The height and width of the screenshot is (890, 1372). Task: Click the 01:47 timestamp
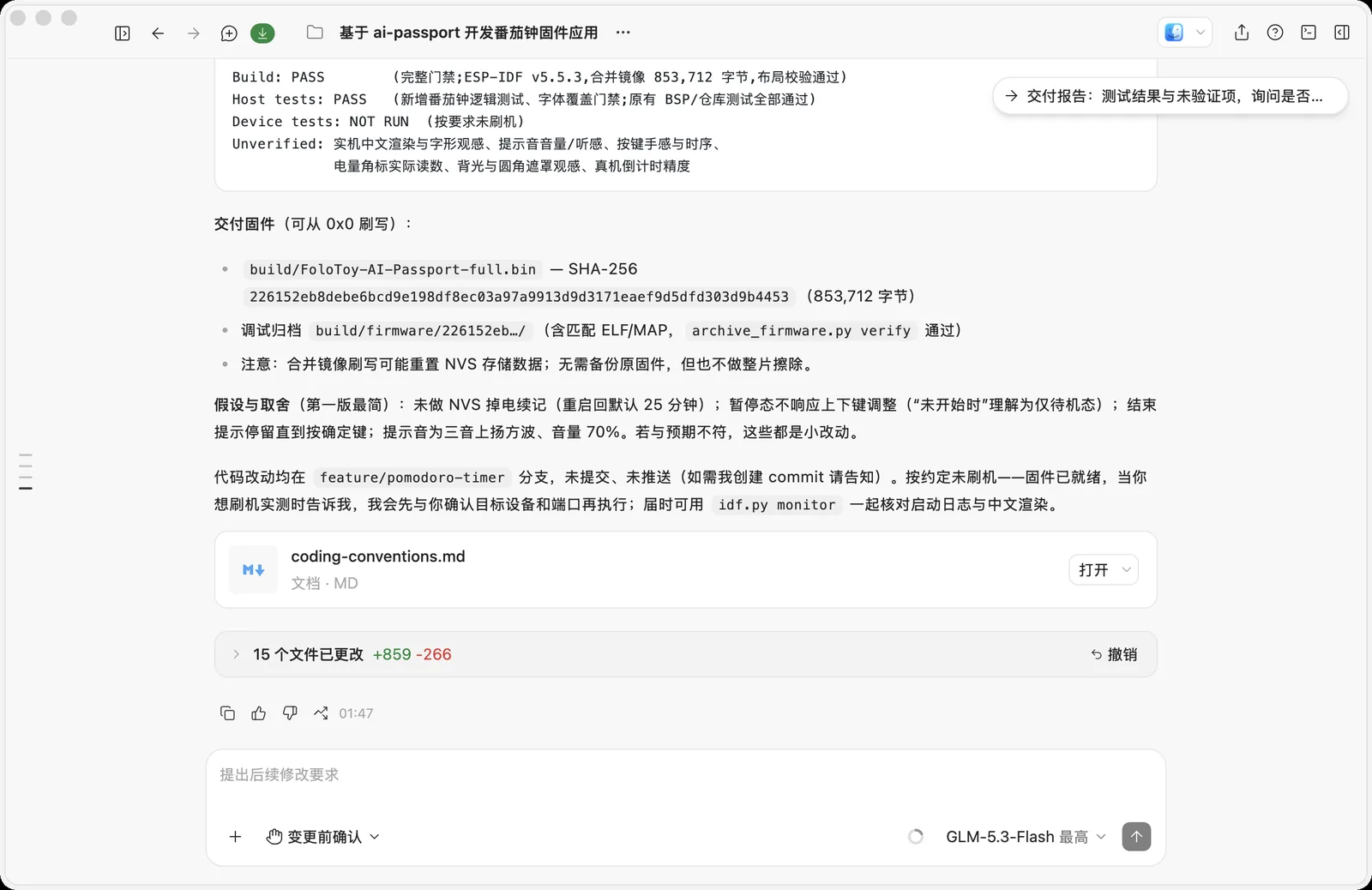(x=356, y=713)
